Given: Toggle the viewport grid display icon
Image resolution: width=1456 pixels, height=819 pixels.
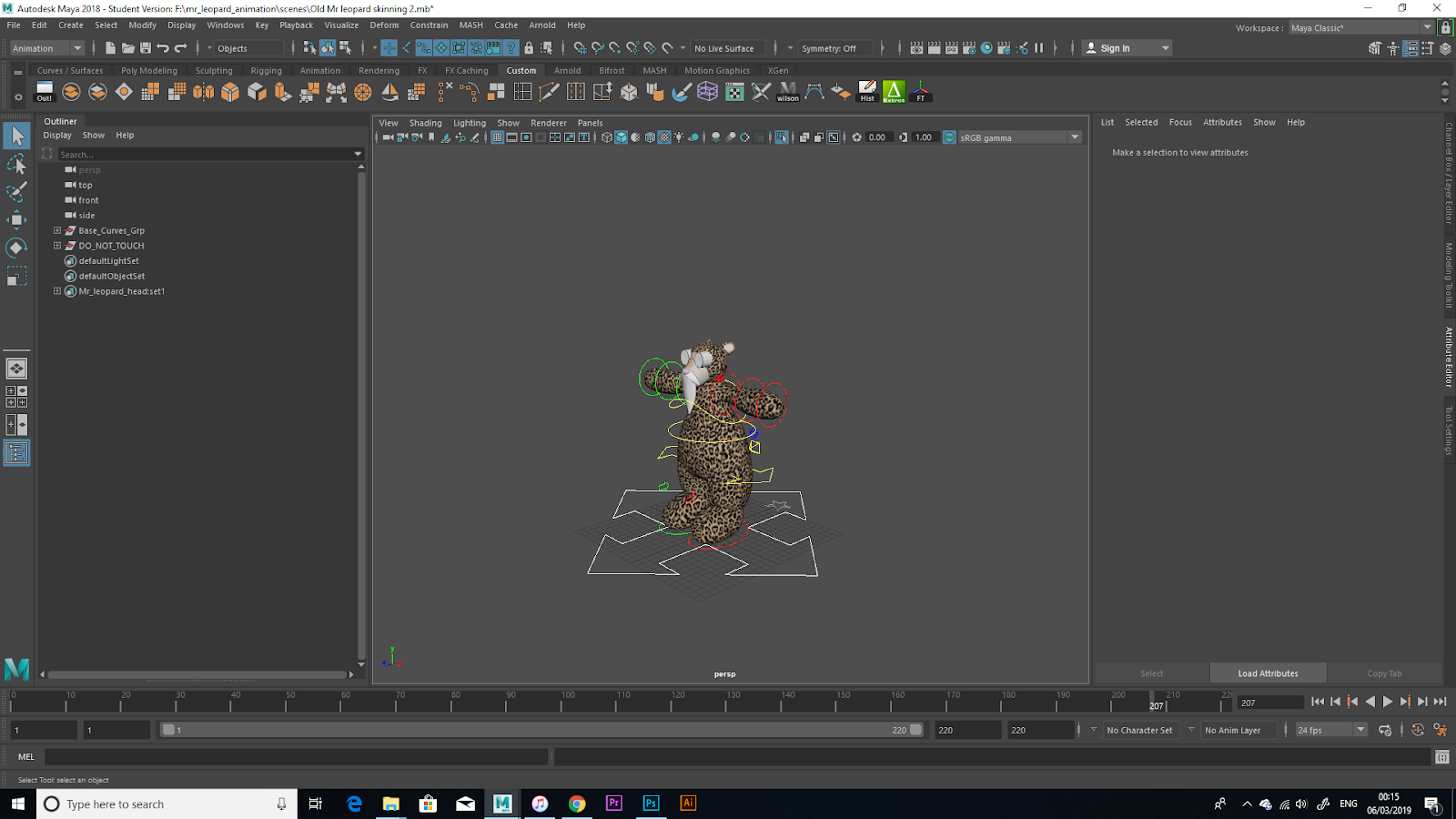Looking at the screenshot, I should coord(497,137).
